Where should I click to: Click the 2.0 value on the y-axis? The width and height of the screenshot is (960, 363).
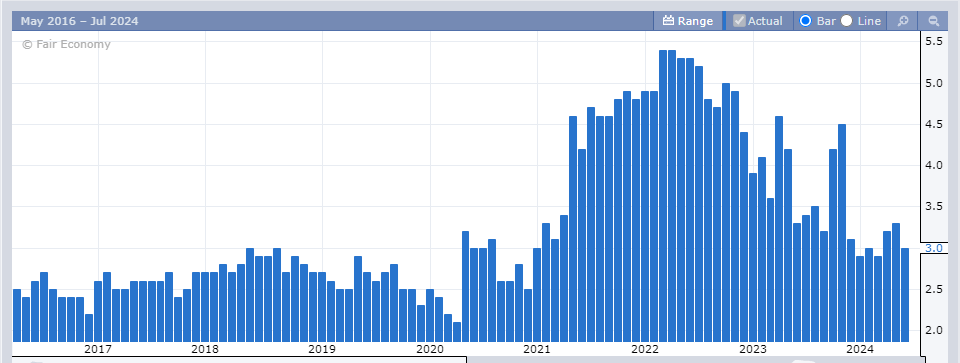point(934,331)
